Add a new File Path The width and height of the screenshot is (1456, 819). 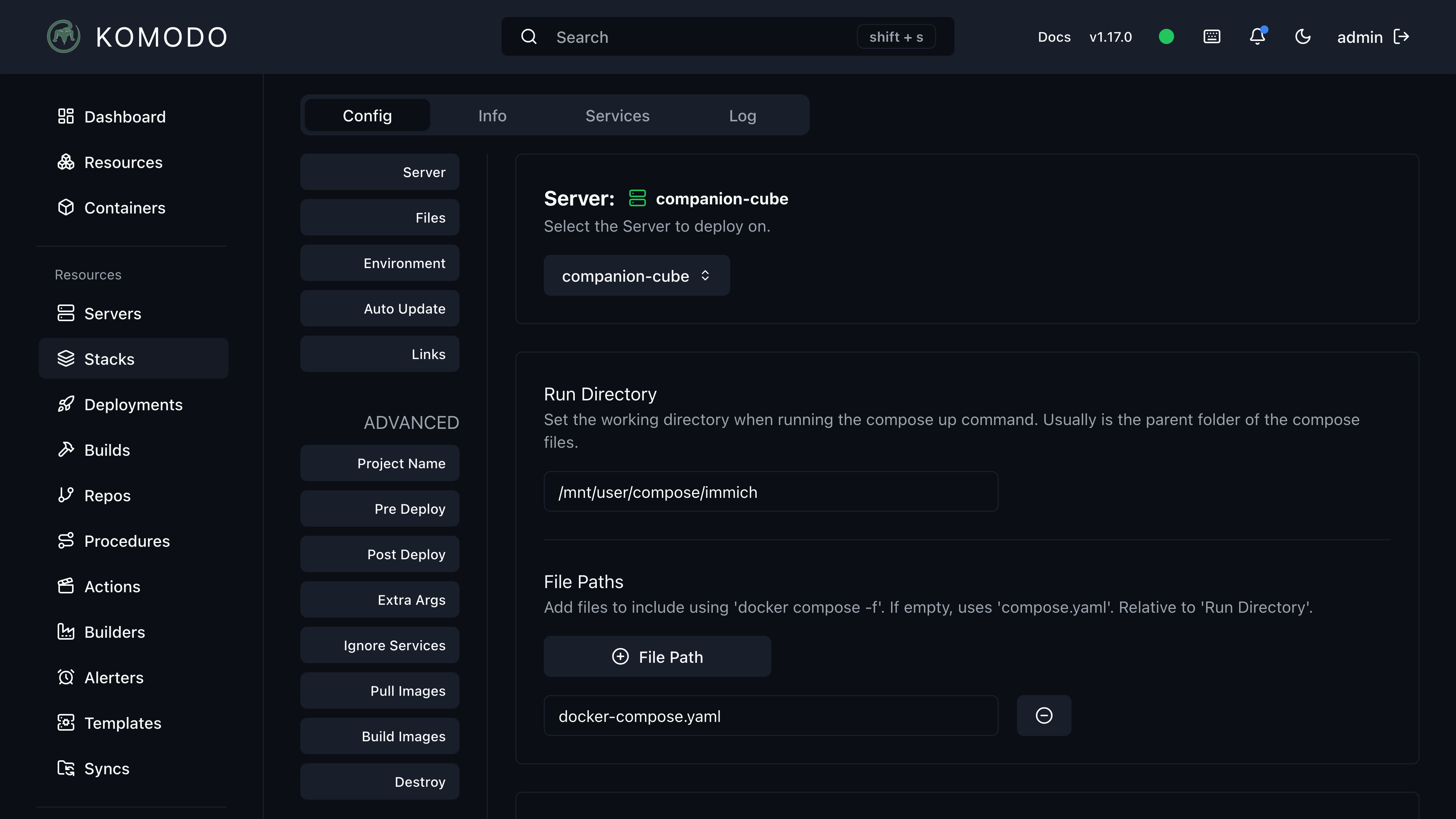[657, 657]
